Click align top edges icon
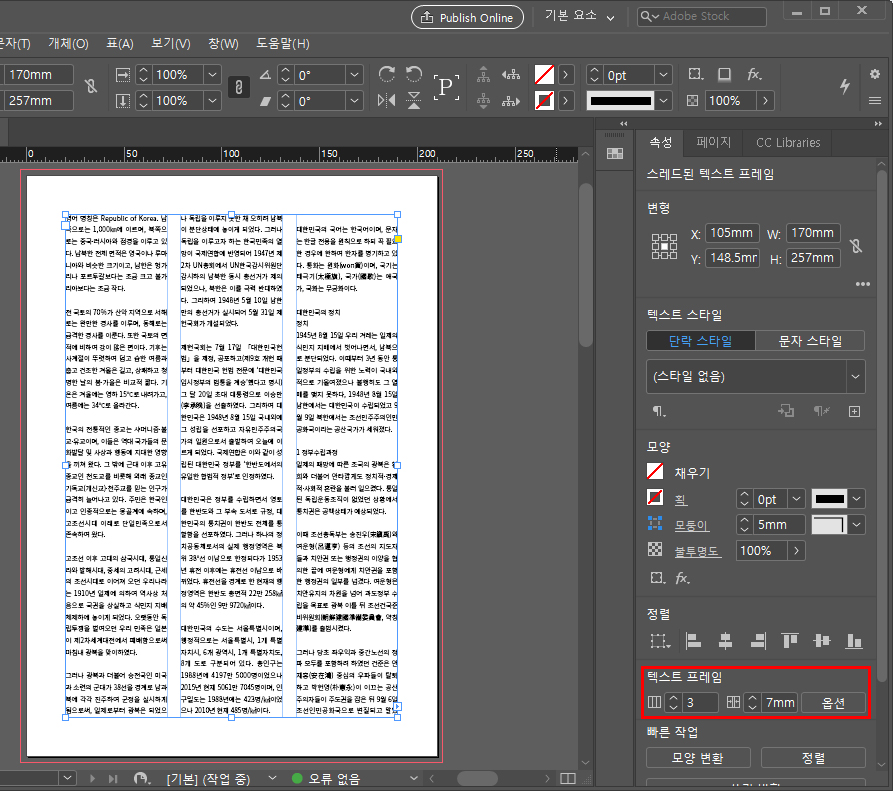This screenshot has height=791, width=893. tap(790, 641)
